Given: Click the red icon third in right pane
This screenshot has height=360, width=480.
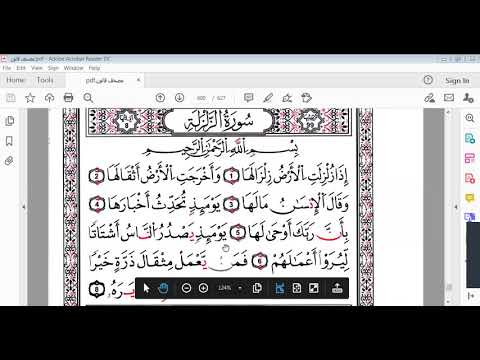Looking at the screenshot, I should (x=470, y=178).
